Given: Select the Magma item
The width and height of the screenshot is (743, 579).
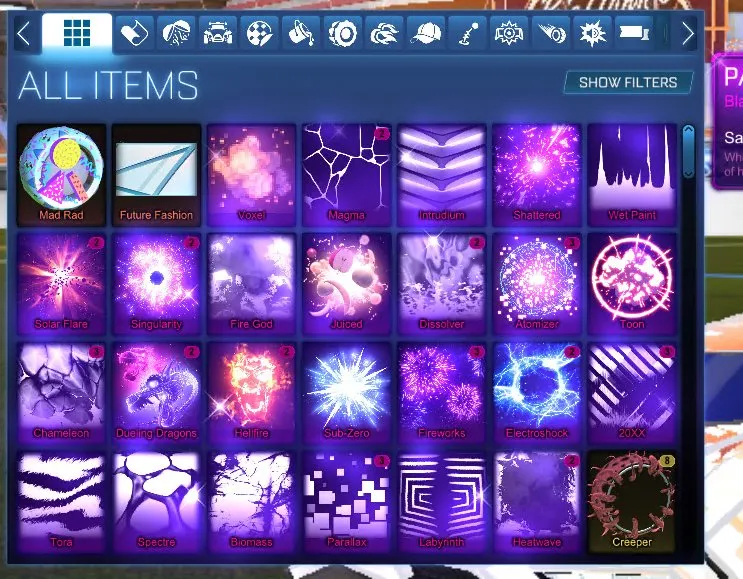Looking at the screenshot, I should tap(346, 175).
